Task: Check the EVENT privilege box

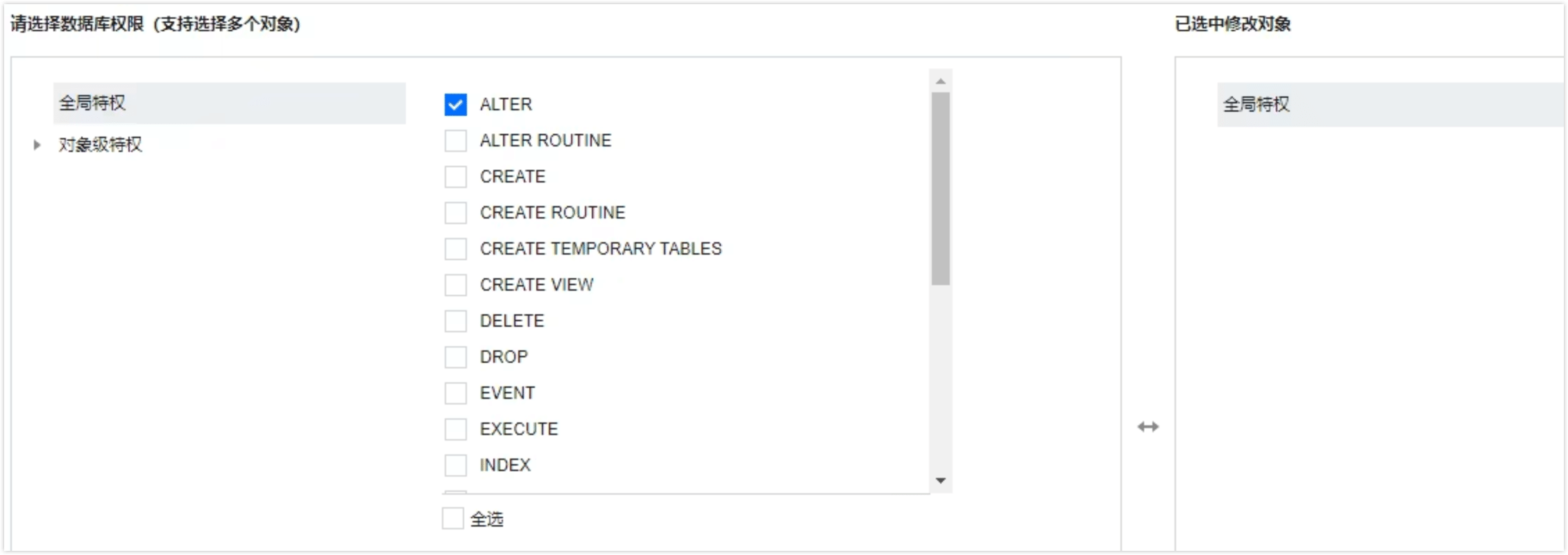Action: (x=456, y=393)
